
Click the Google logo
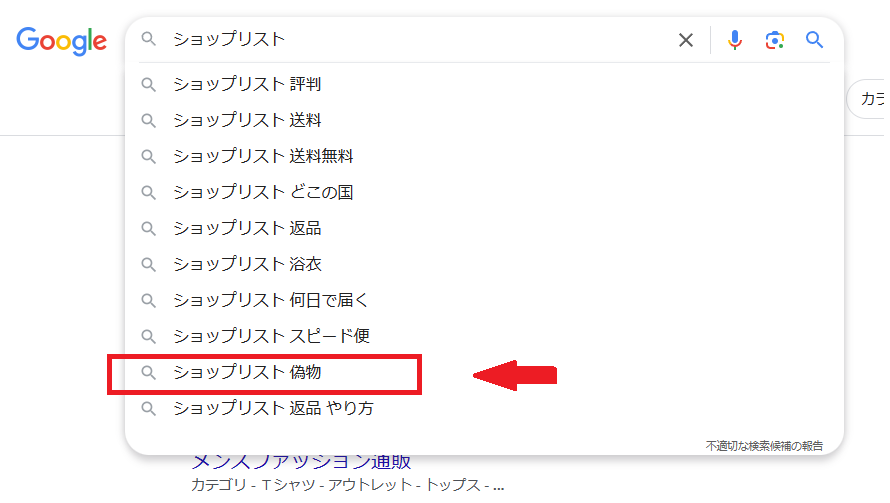[61, 40]
